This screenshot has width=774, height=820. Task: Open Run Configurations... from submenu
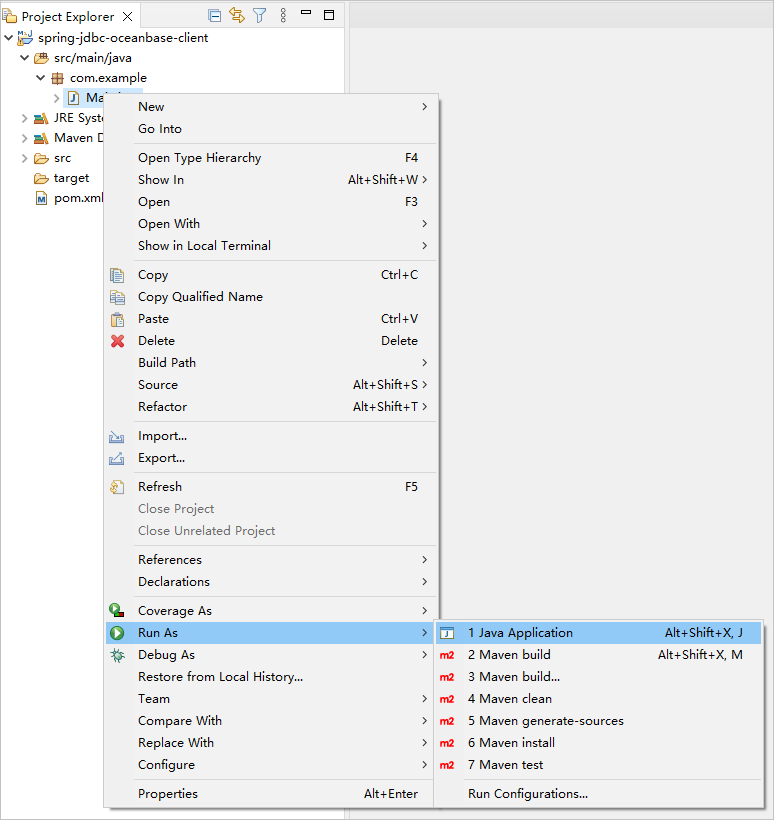coord(527,794)
